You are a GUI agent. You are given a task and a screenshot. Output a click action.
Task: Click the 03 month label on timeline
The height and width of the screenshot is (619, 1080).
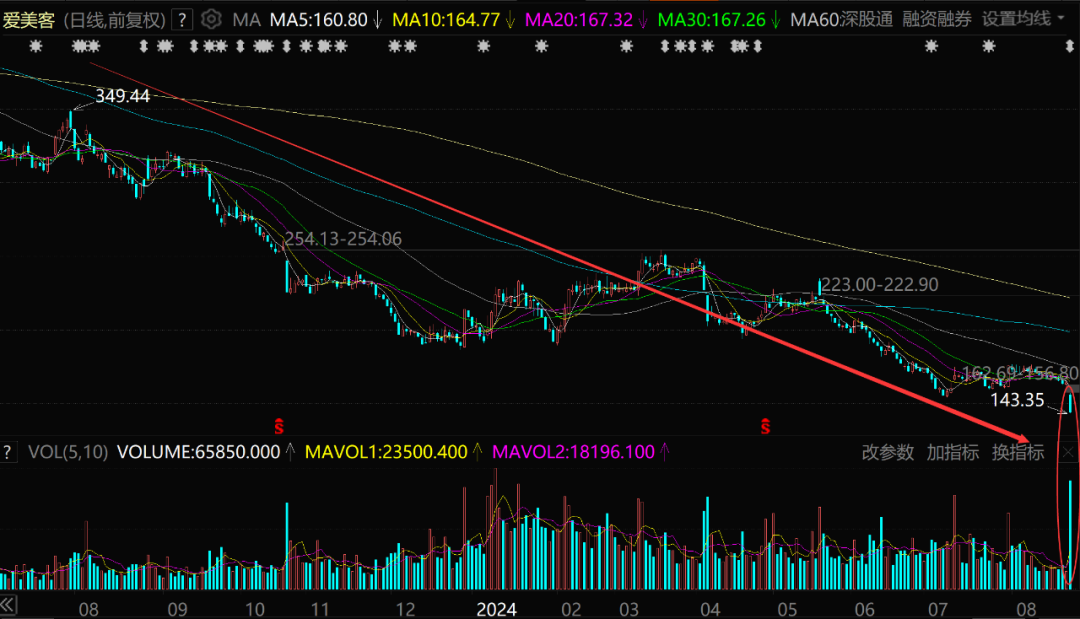(x=629, y=609)
